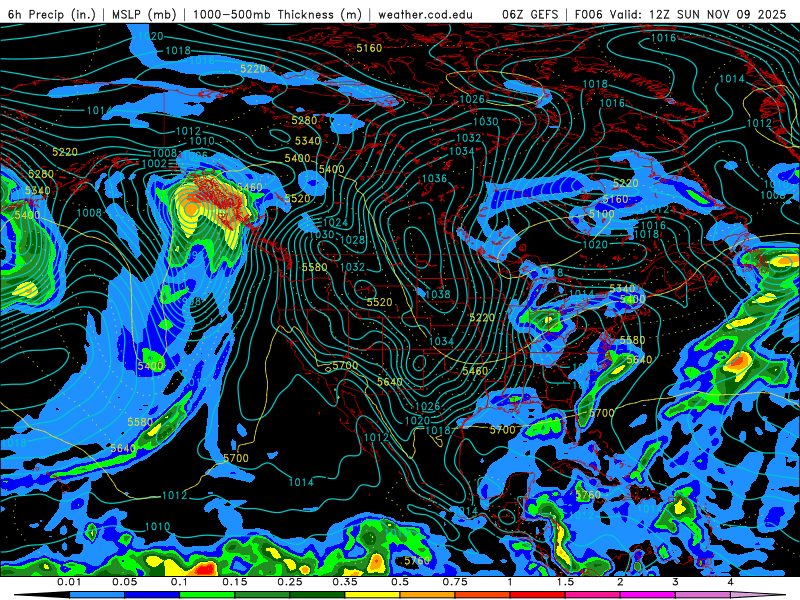This screenshot has height=600, width=800.
Task: Click the 0.75 legend value
Action: [x=455, y=582]
